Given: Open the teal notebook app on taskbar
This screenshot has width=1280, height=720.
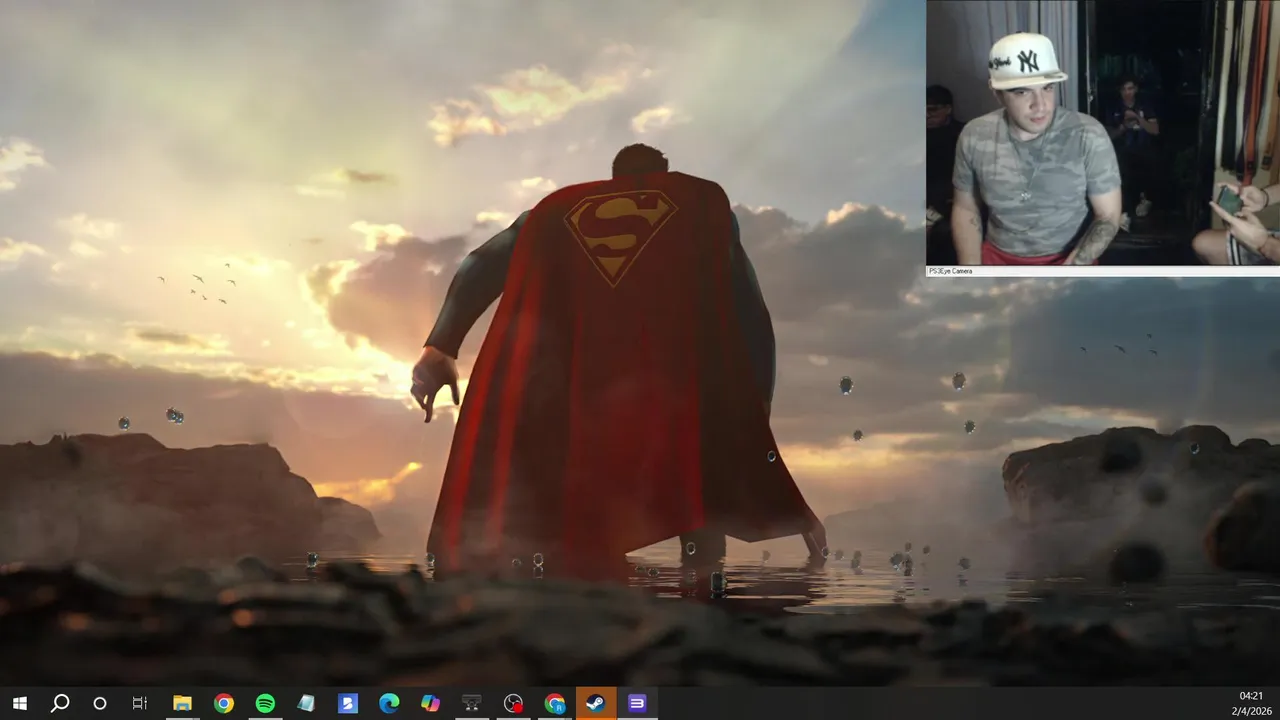Looking at the screenshot, I should point(306,704).
